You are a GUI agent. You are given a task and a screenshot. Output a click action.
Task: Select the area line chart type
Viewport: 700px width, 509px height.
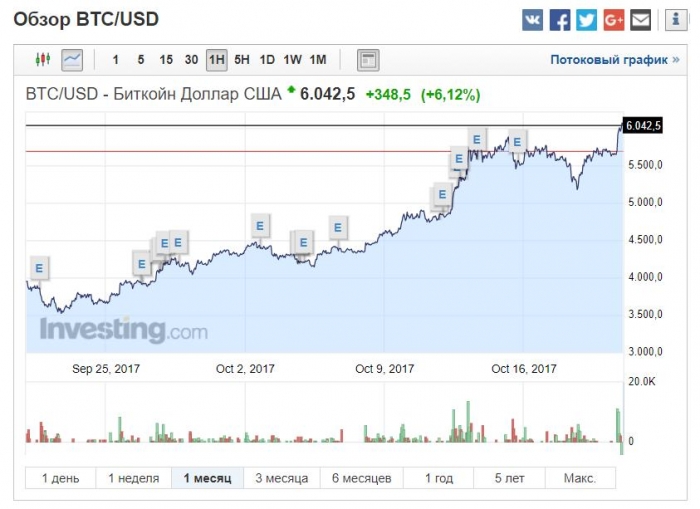point(71,60)
